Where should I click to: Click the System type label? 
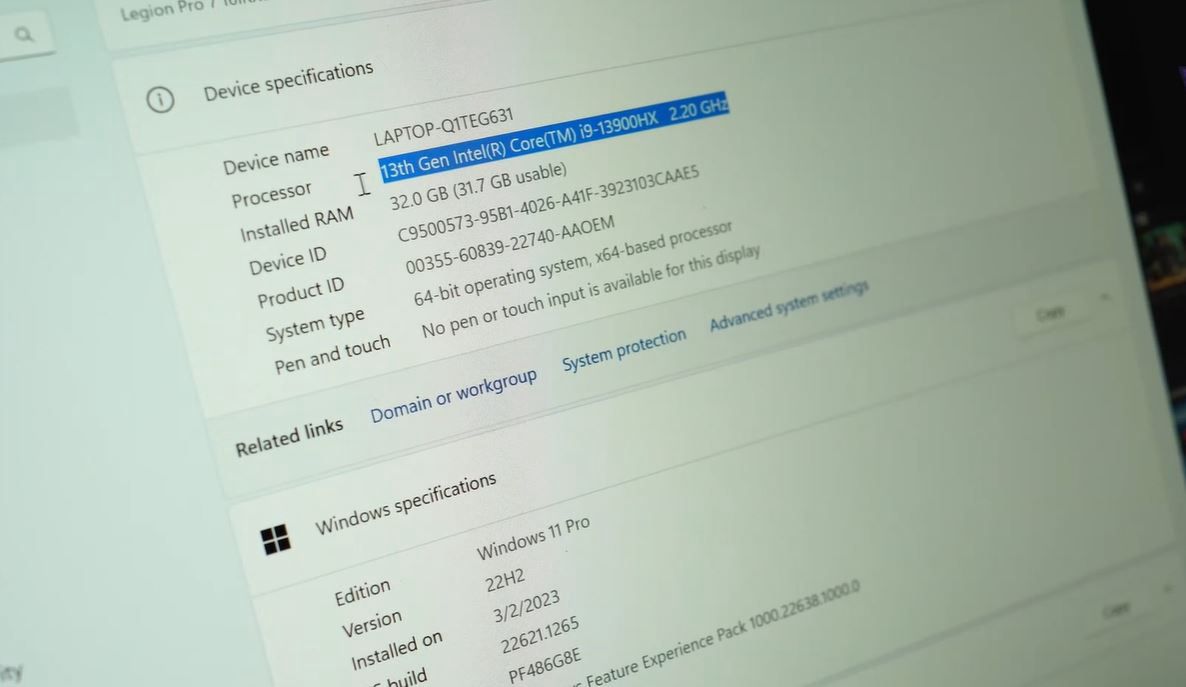[x=315, y=325]
